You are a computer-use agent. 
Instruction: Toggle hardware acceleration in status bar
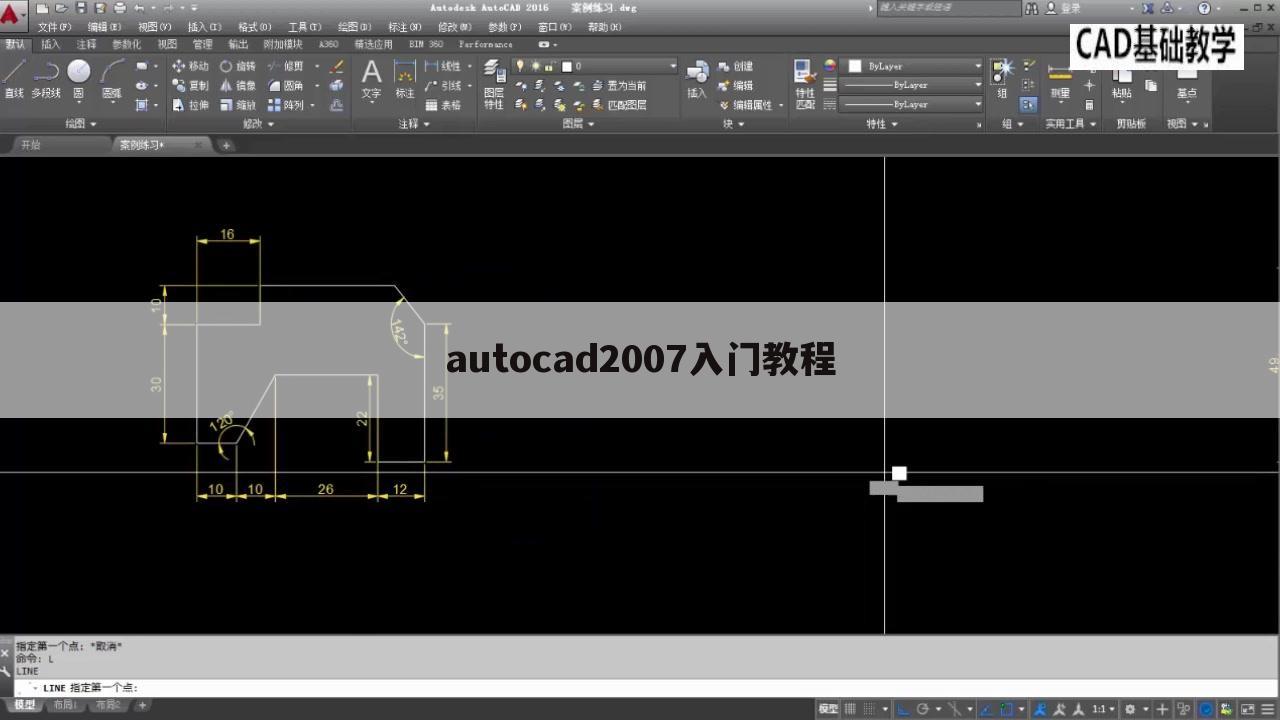pyautogui.click(x=1206, y=709)
